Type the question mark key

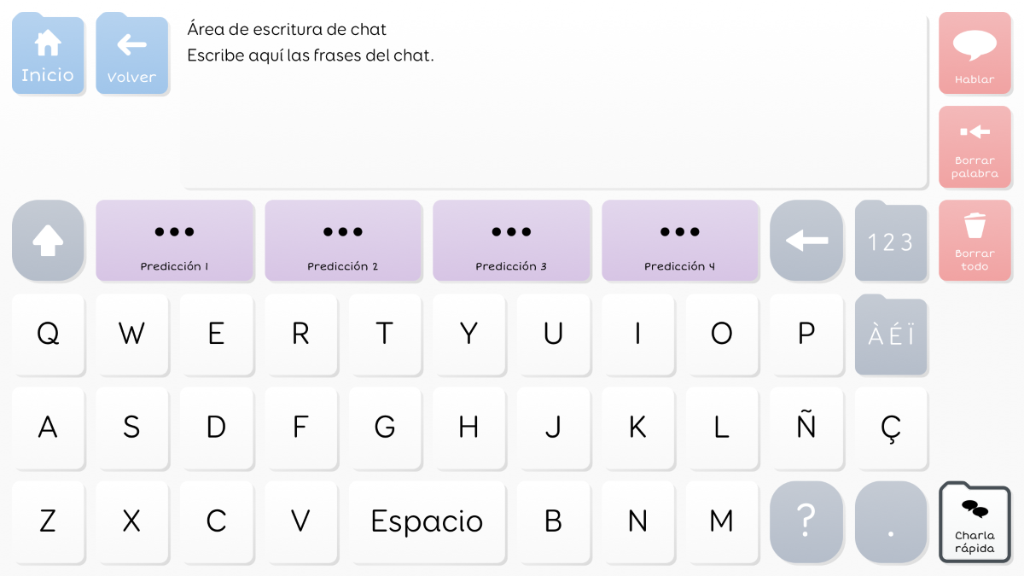click(x=806, y=521)
